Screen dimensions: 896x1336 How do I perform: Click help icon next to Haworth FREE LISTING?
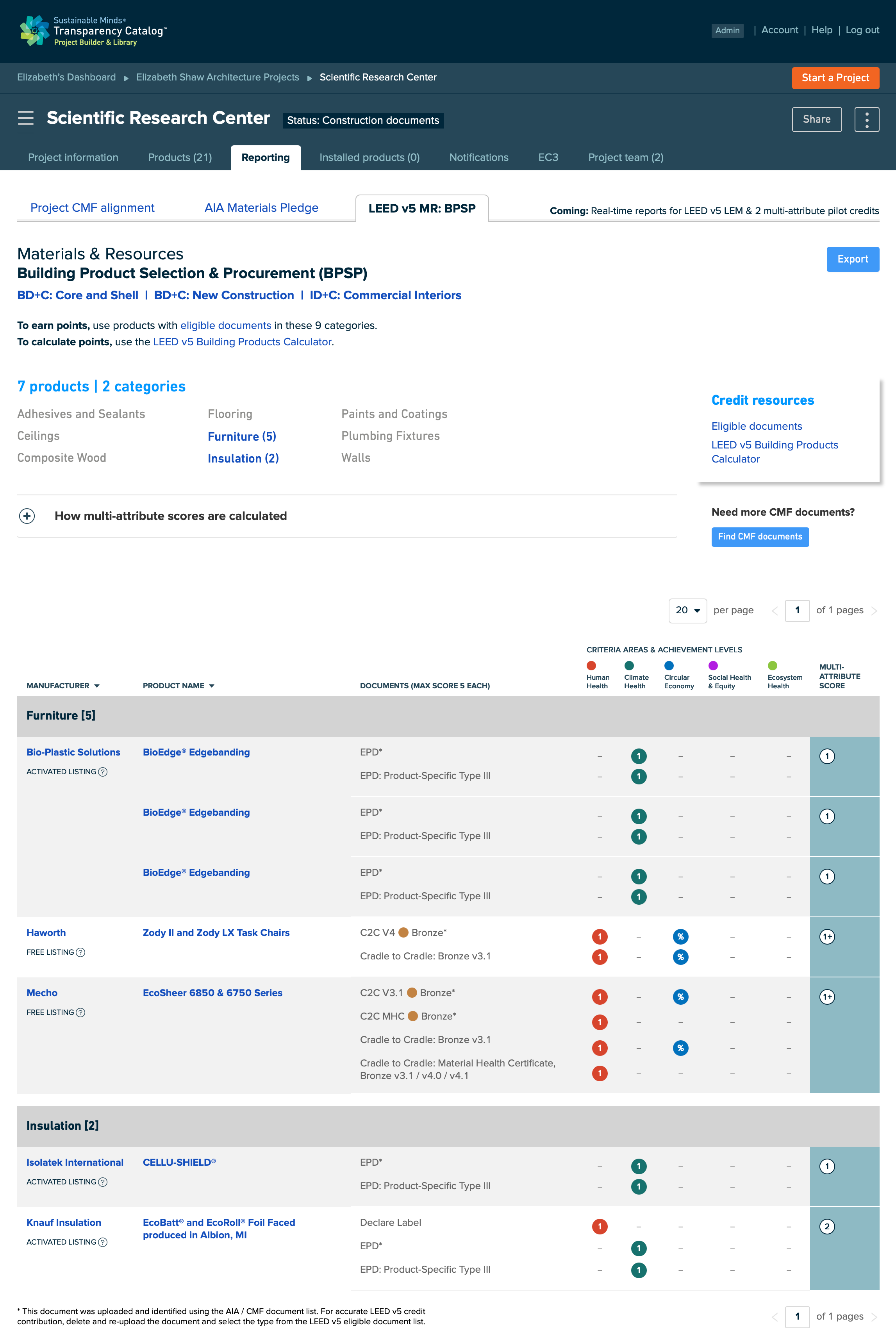coord(80,952)
